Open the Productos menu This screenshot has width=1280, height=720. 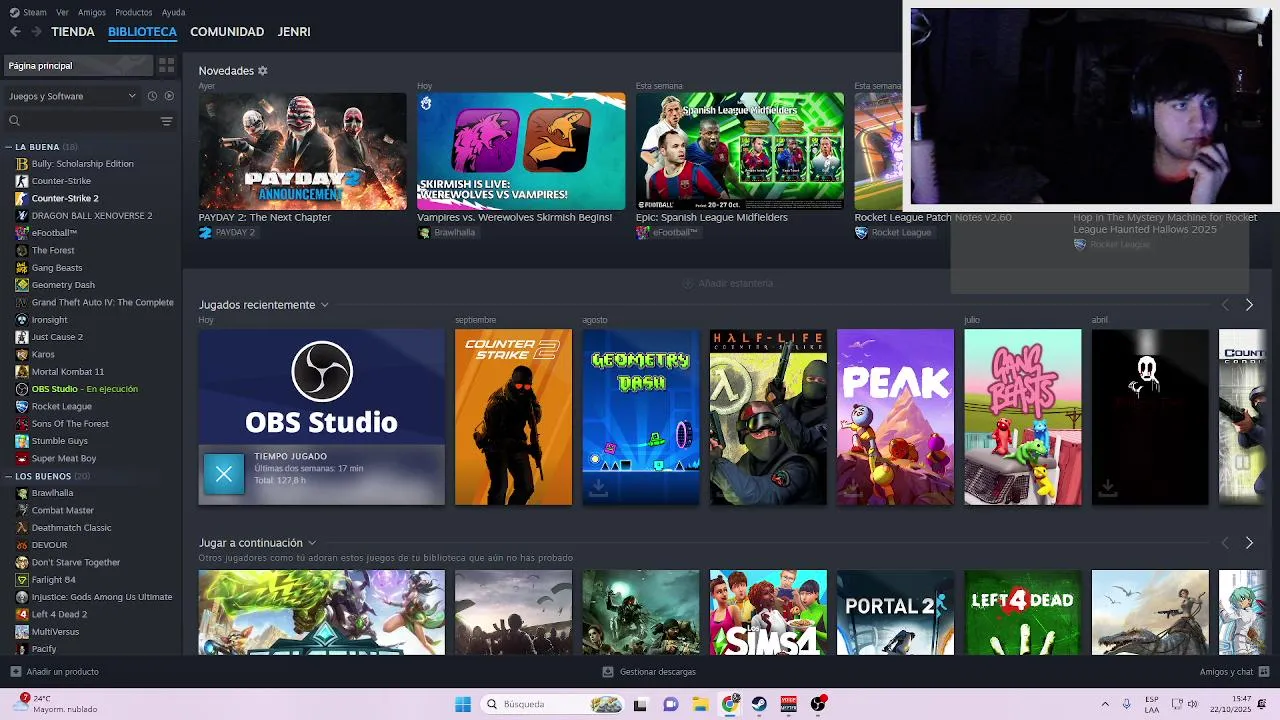pos(134,12)
